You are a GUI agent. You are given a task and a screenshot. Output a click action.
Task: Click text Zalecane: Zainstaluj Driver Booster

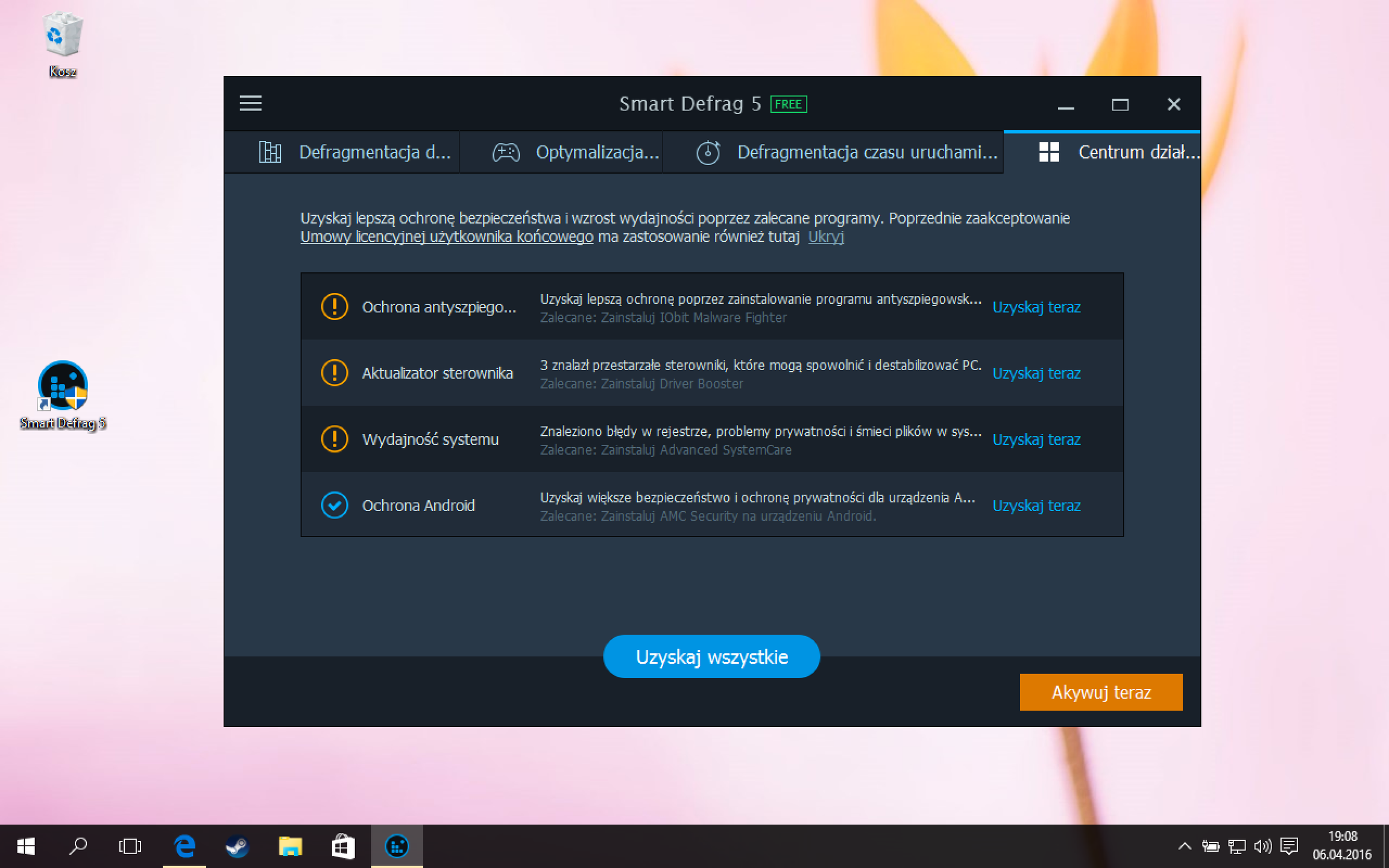click(641, 384)
